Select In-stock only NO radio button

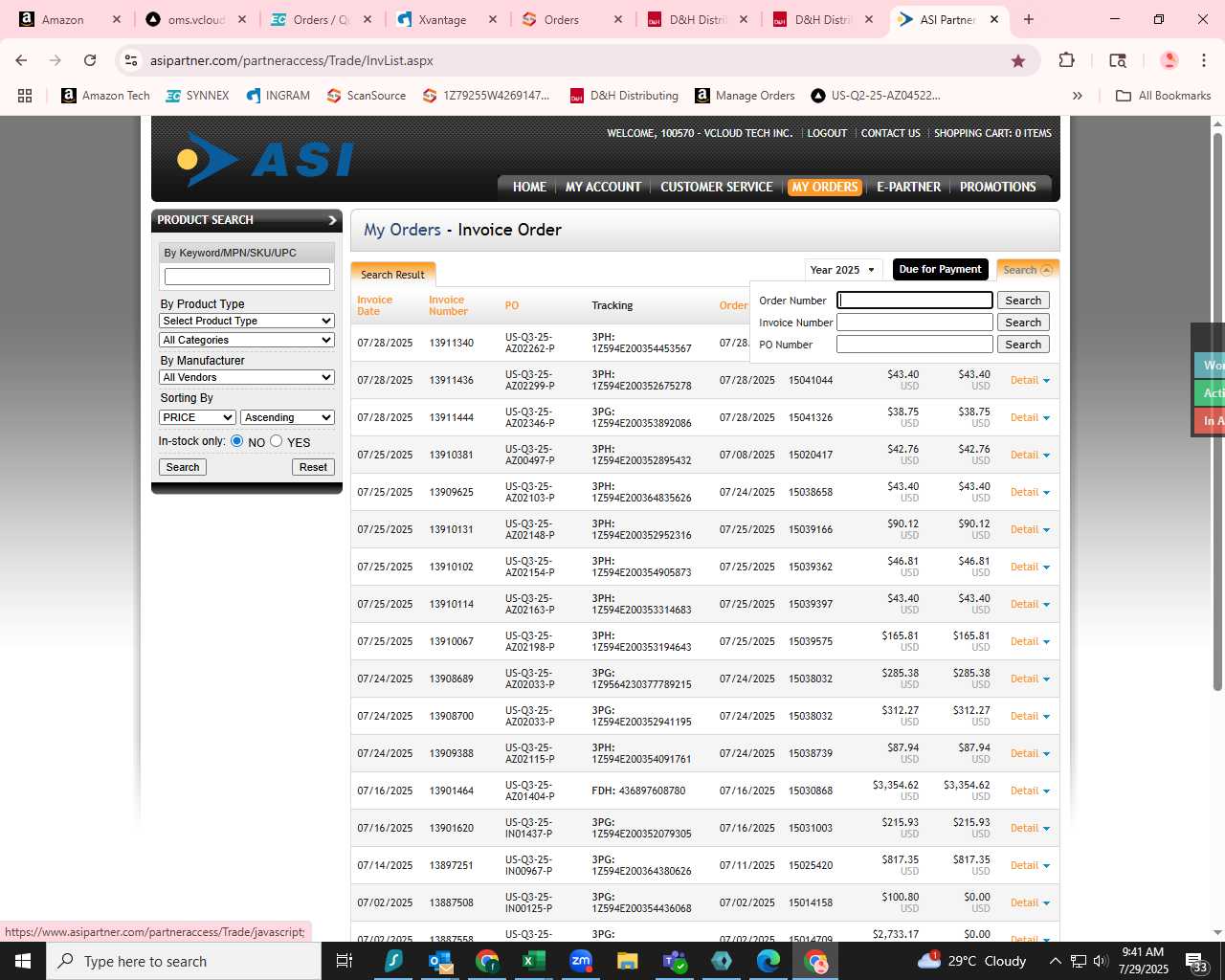coord(237,441)
